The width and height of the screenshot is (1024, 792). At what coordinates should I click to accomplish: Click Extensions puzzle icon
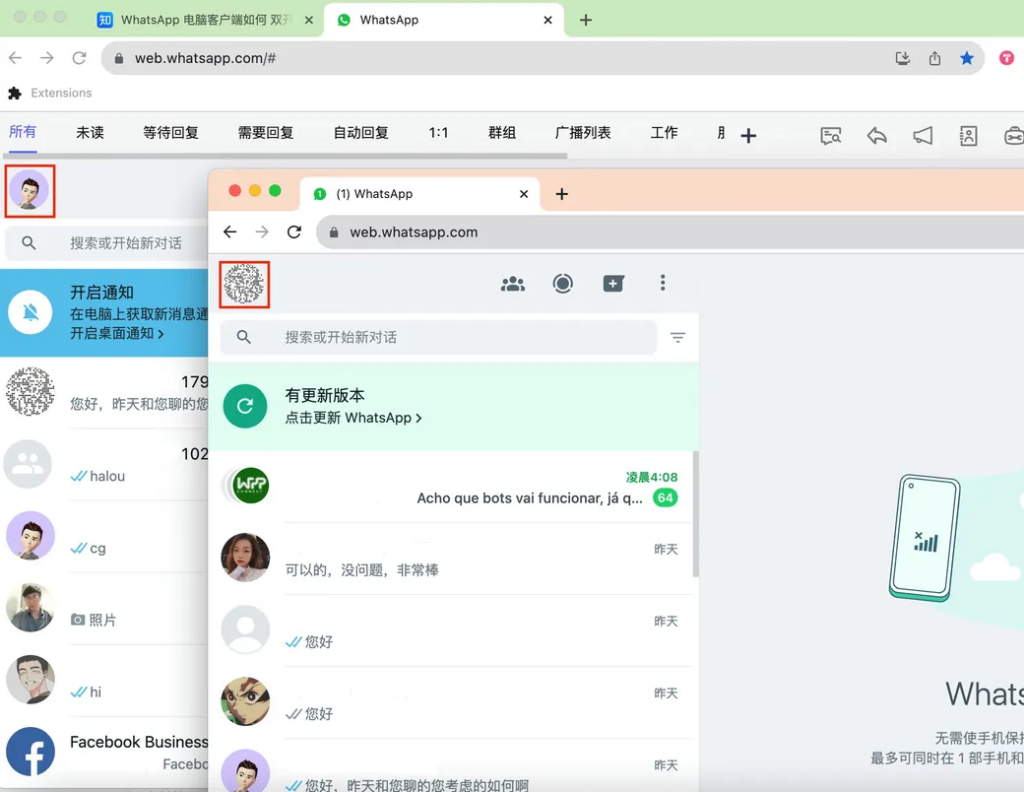[x=14, y=93]
